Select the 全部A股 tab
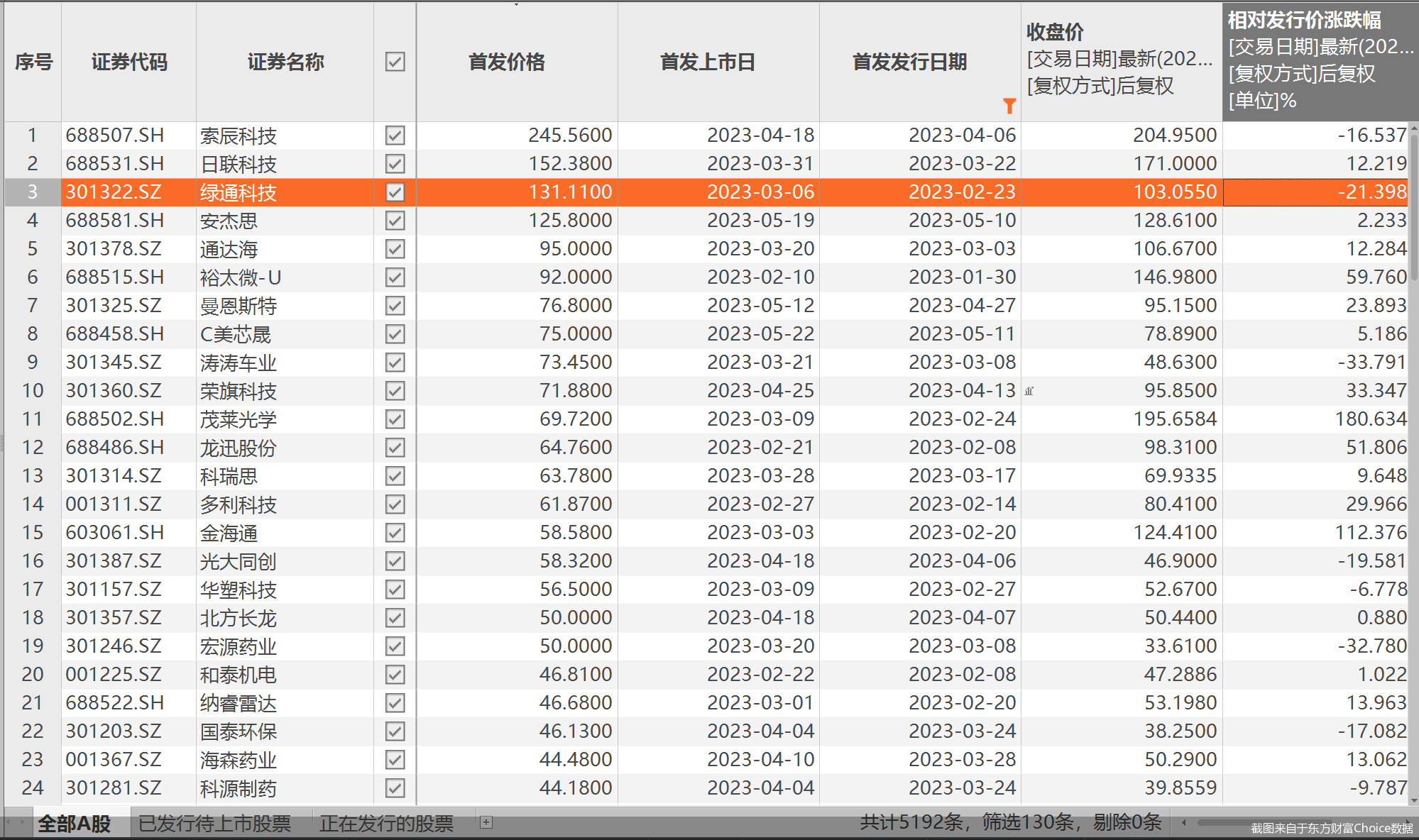This screenshot has height=840, width=1419. (x=75, y=824)
